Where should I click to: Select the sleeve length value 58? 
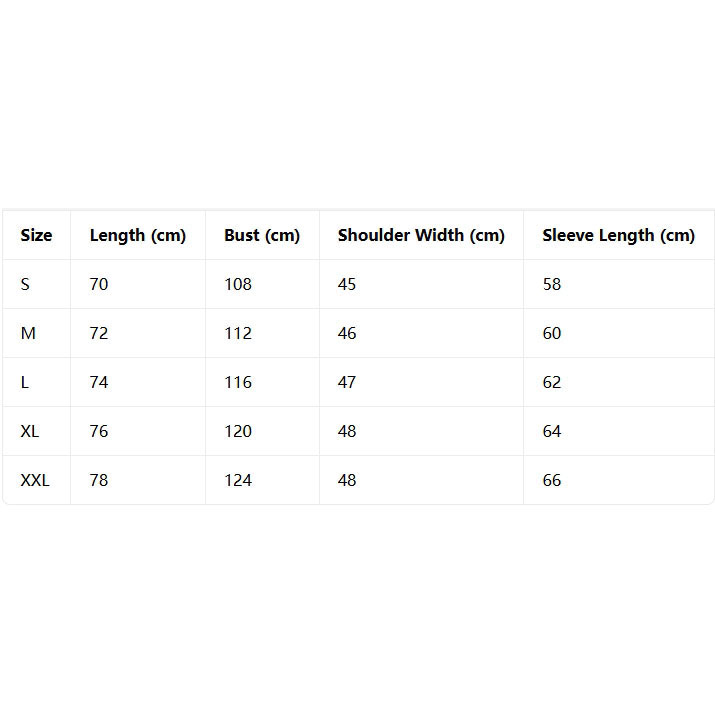pos(552,285)
